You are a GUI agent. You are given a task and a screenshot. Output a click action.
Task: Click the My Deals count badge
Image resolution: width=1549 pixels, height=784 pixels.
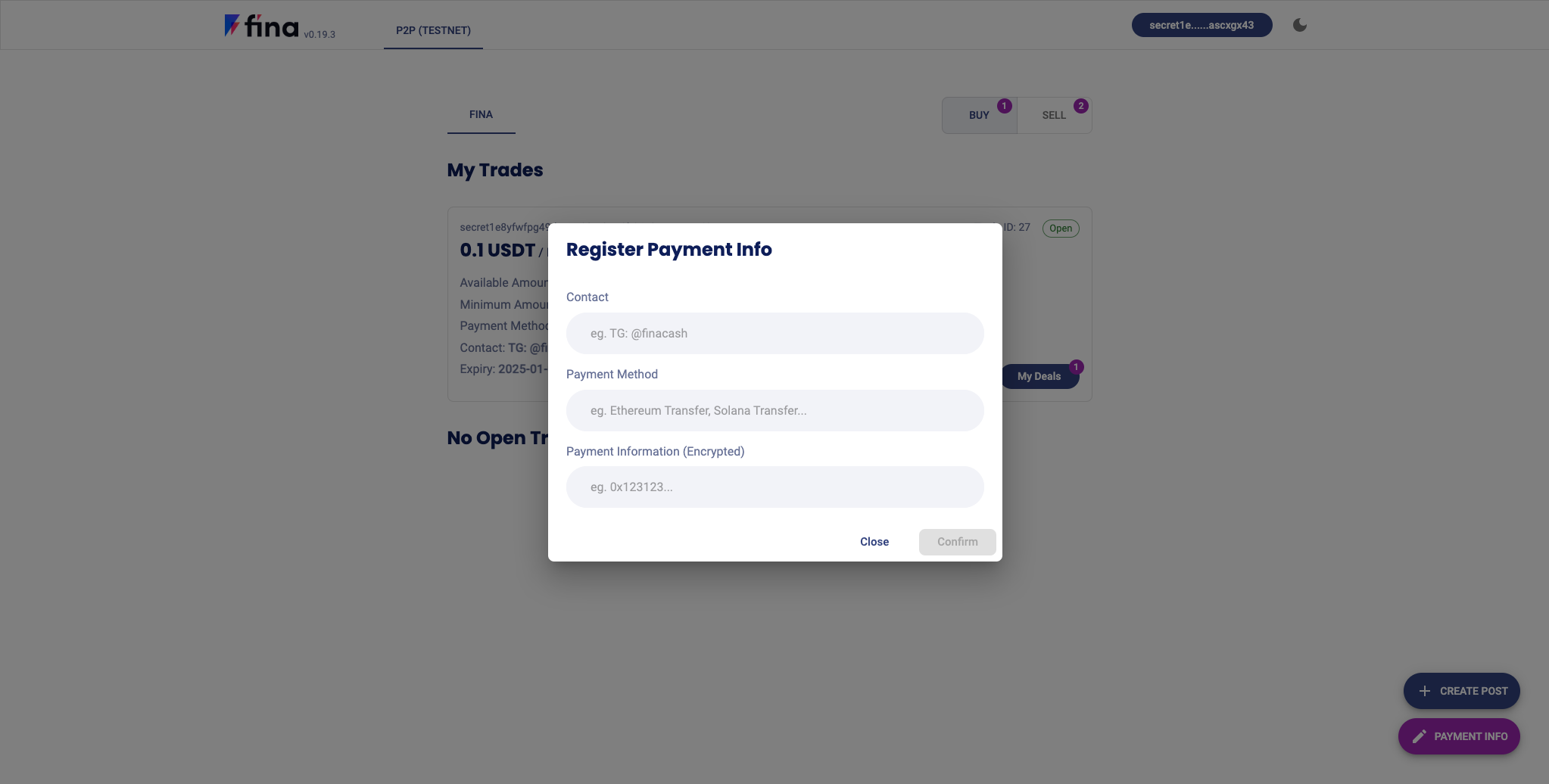[x=1076, y=367]
